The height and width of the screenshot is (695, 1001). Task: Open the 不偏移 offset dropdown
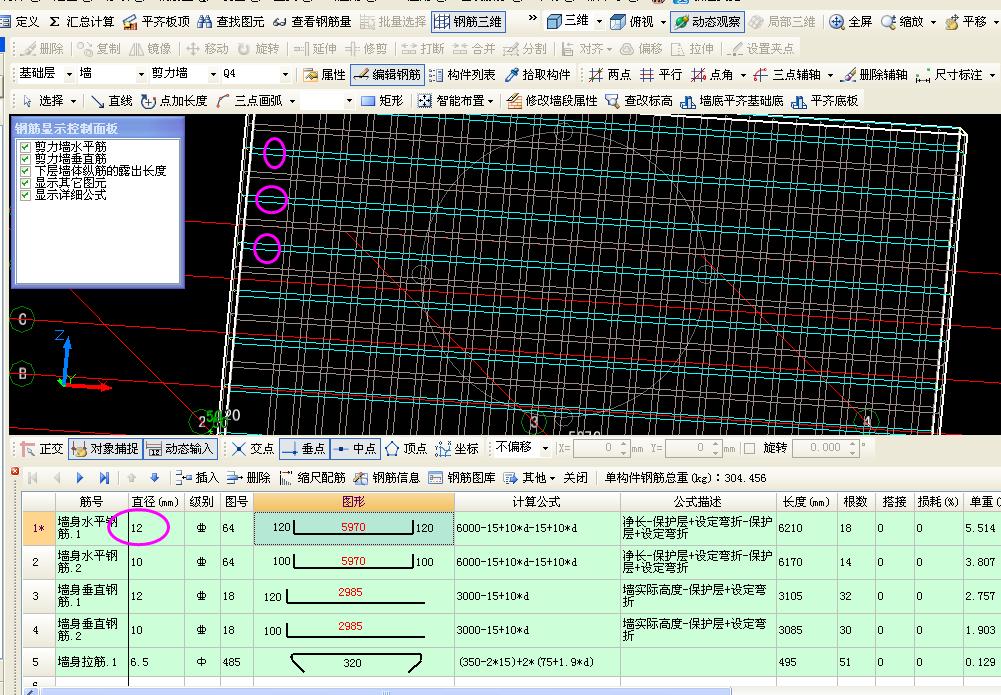(x=545, y=449)
